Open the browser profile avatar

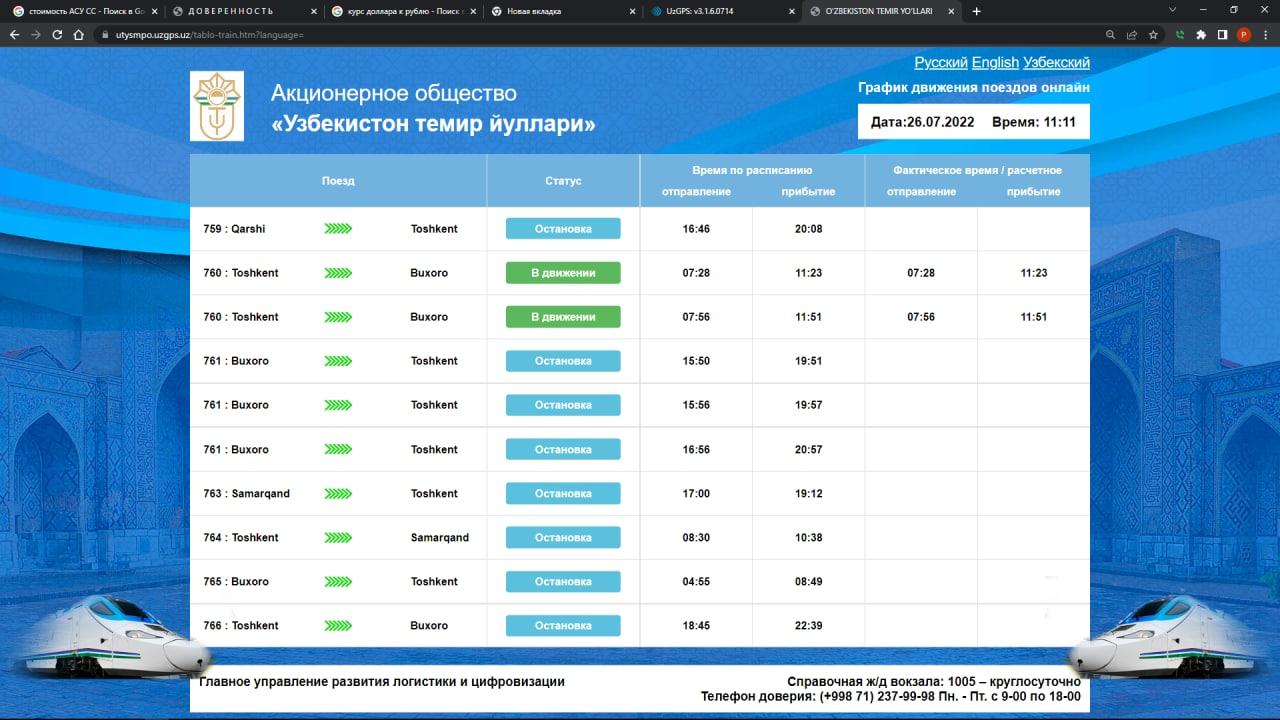point(1244,34)
